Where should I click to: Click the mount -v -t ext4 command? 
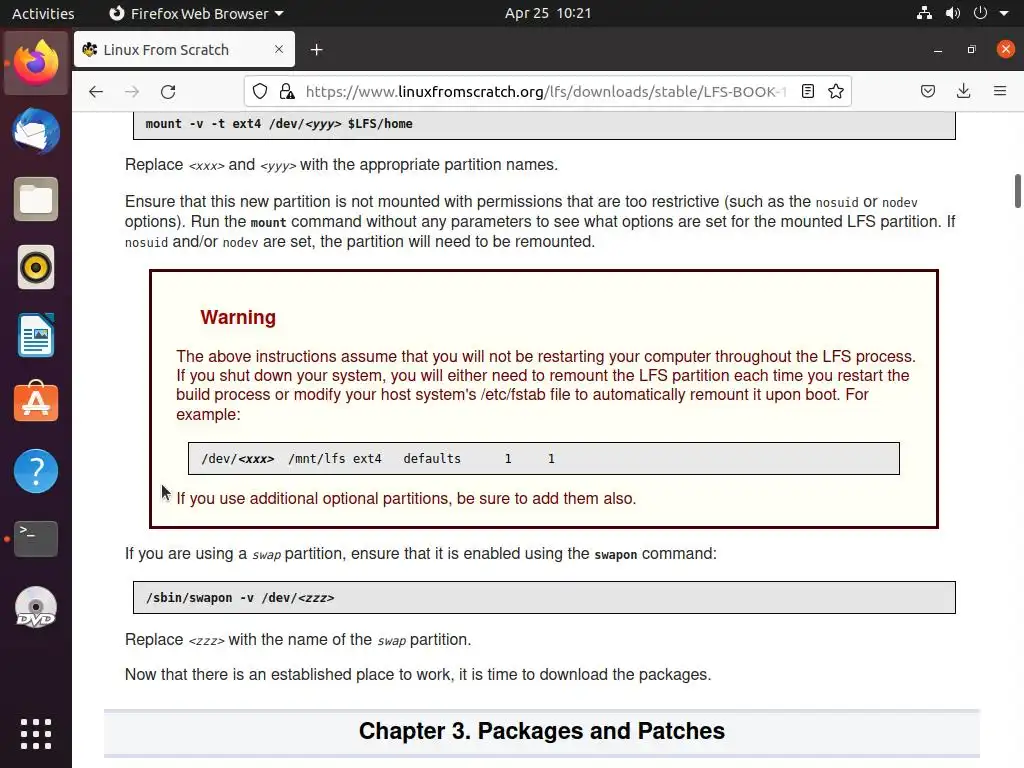tap(279, 124)
